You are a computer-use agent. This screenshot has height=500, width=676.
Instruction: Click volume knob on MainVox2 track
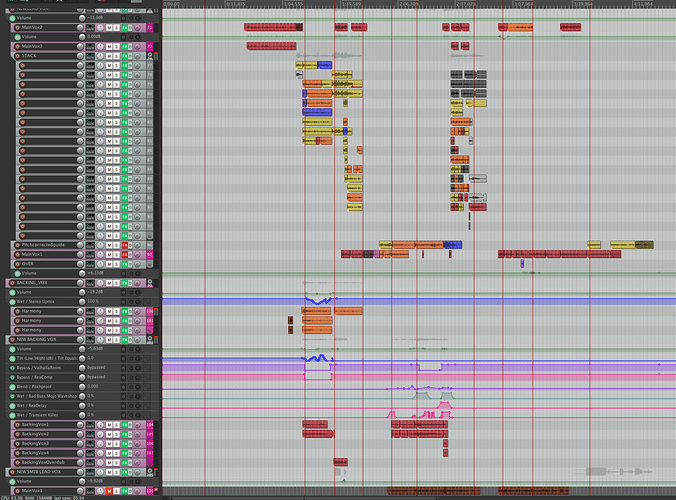click(x=80, y=28)
